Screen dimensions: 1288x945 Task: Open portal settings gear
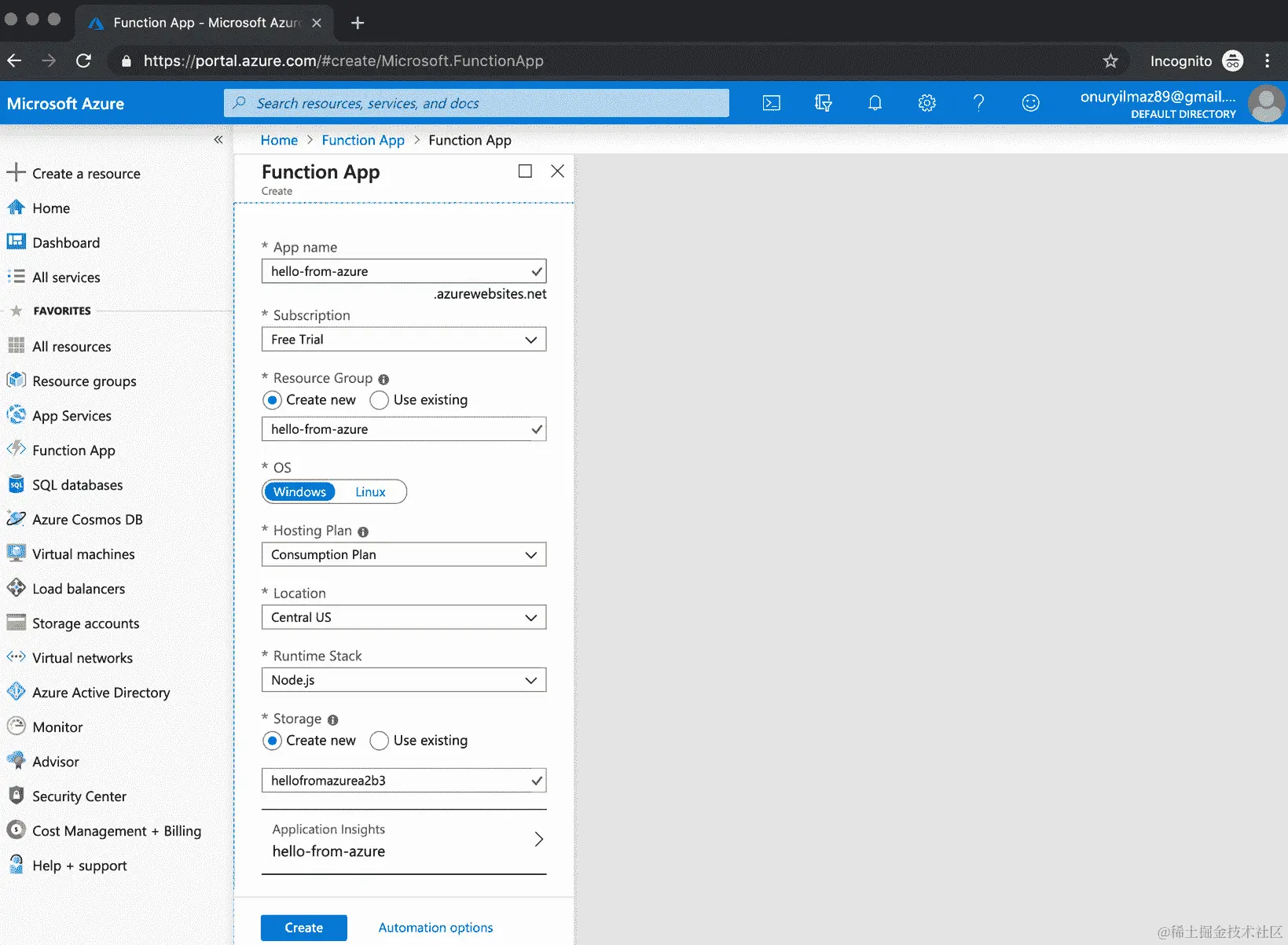(x=927, y=103)
